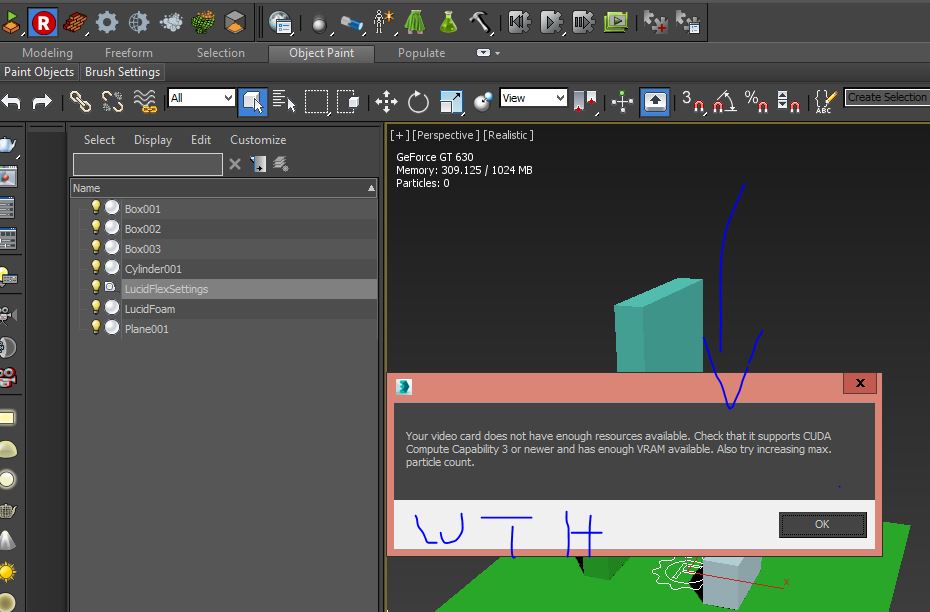Activate the Select and Rotate tool
Image resolution: width=930 pixels, height=612 pixels.
[x=418, y=101]
